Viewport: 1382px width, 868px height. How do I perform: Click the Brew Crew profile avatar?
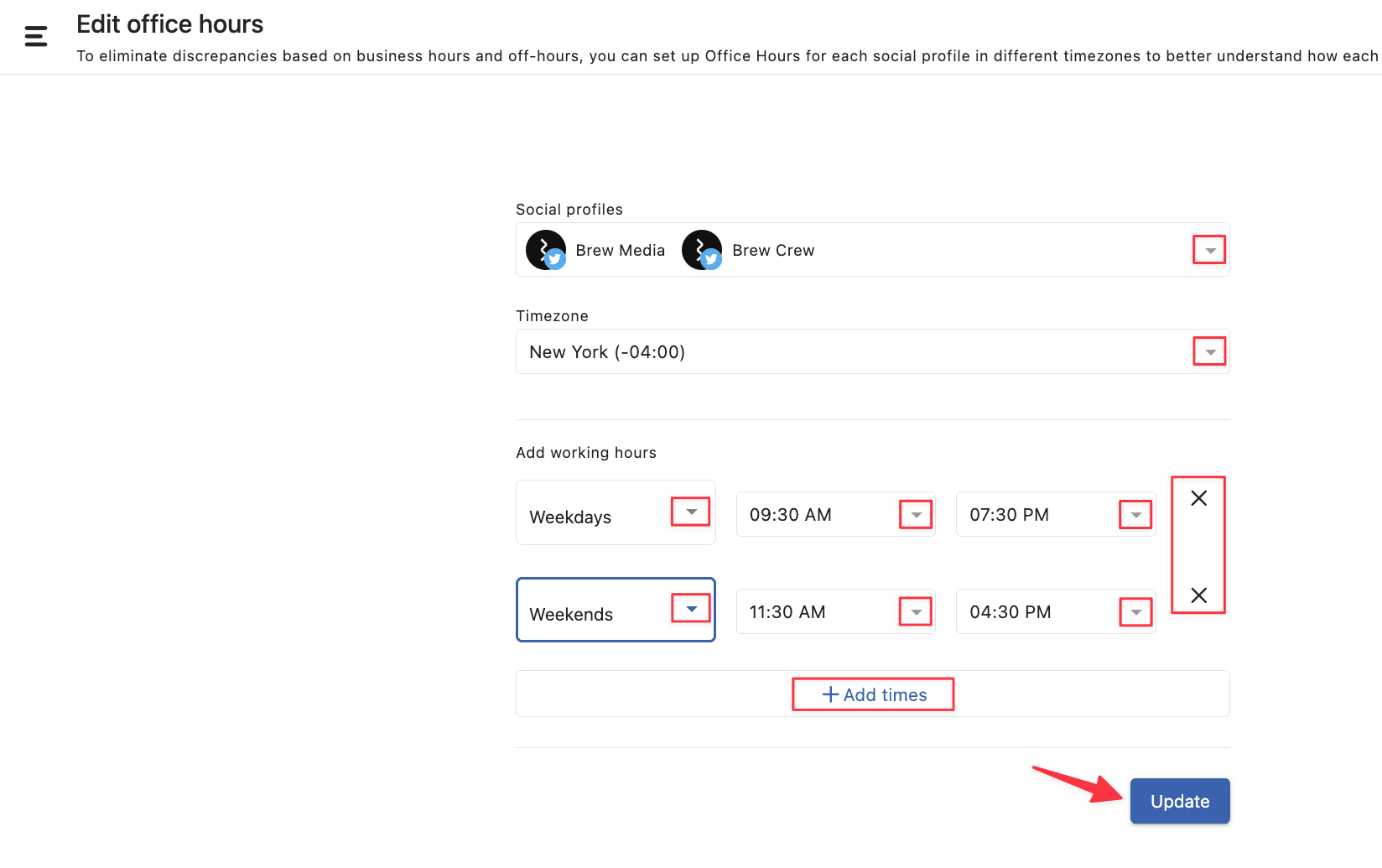(702, 250)
